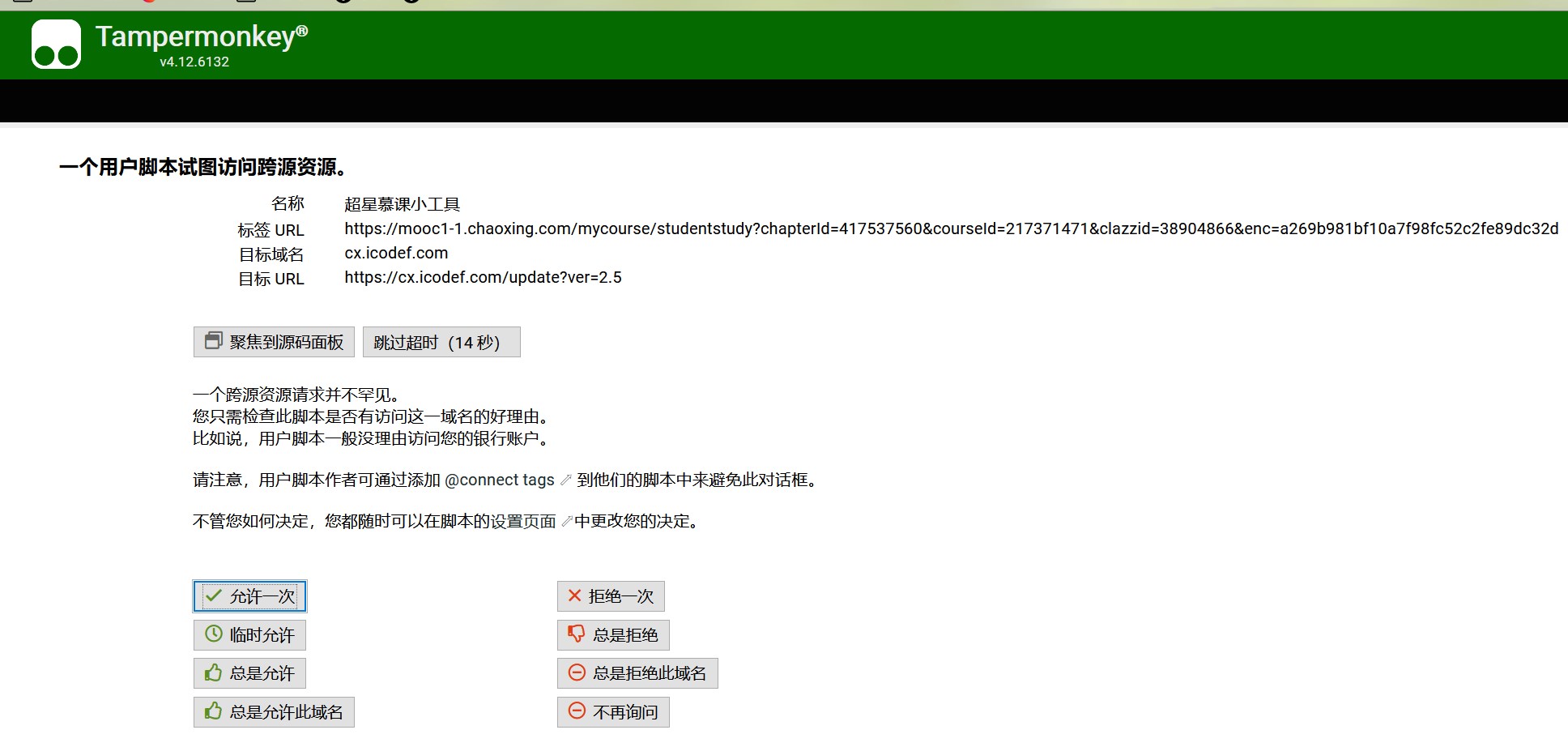Open the @connect tags link
Viewport: 1568px width, 747px height.
(500, 480)
